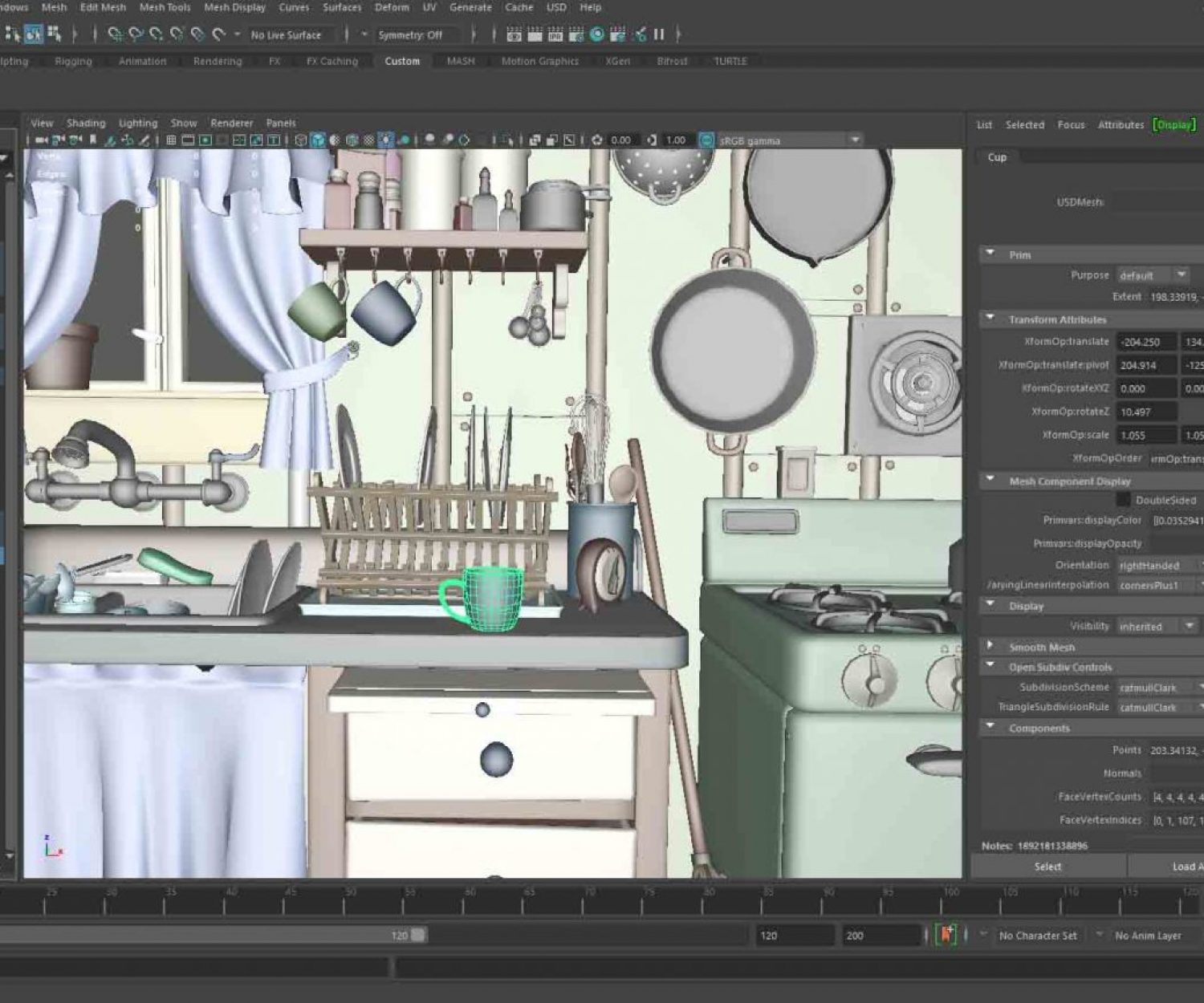Open the Renderer menu in the viewport

[231, 123]
